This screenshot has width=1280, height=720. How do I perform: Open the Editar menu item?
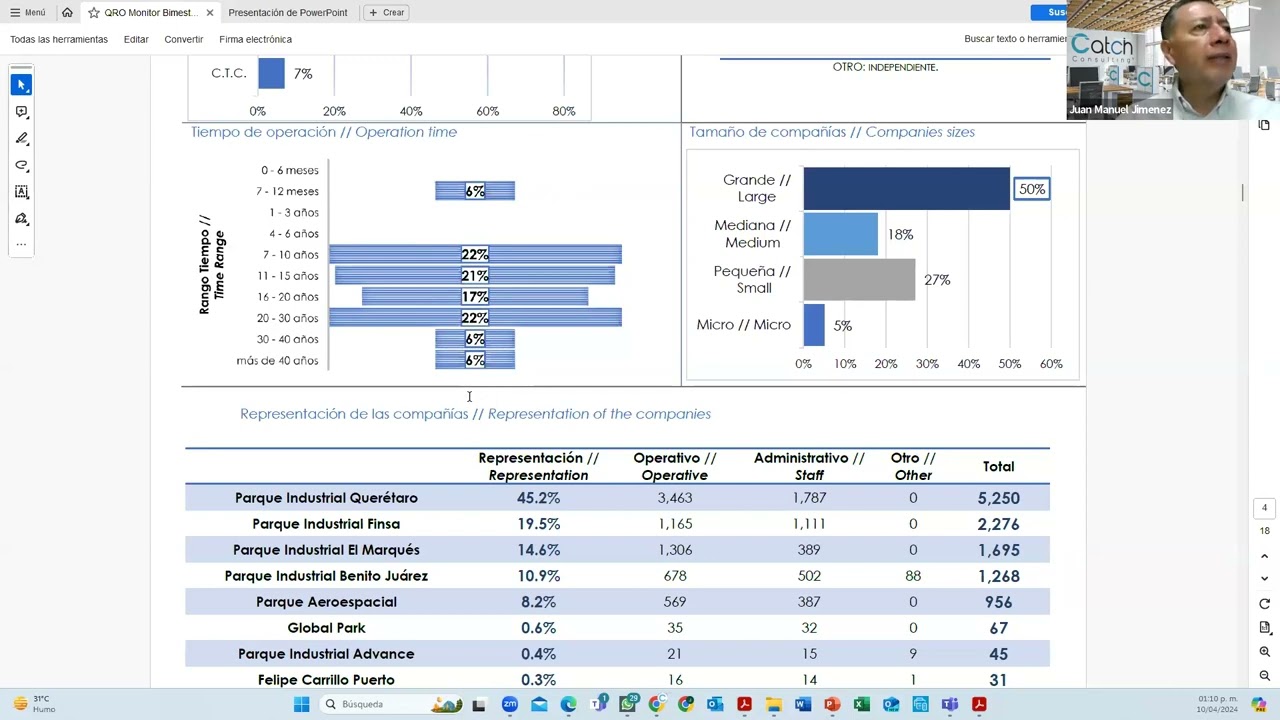pos(136,39)
